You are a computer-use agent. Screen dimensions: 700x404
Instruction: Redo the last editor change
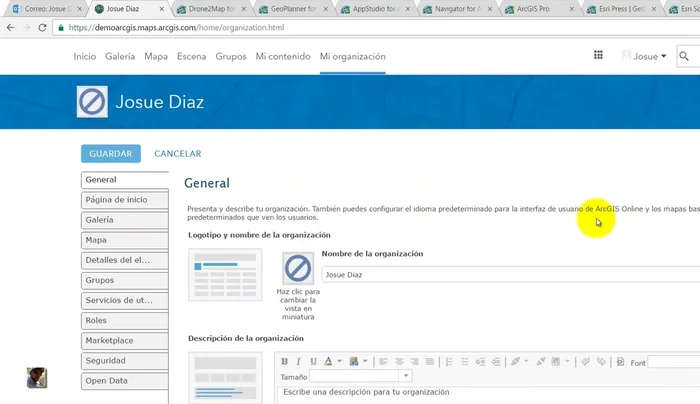(601, 362)
